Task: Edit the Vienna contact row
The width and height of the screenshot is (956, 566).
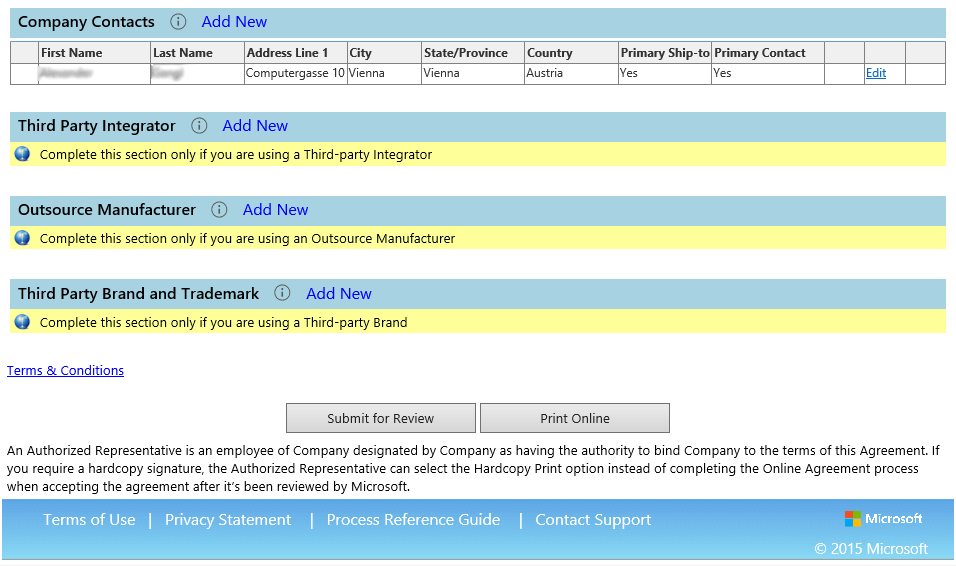Action: click(875, 73)
